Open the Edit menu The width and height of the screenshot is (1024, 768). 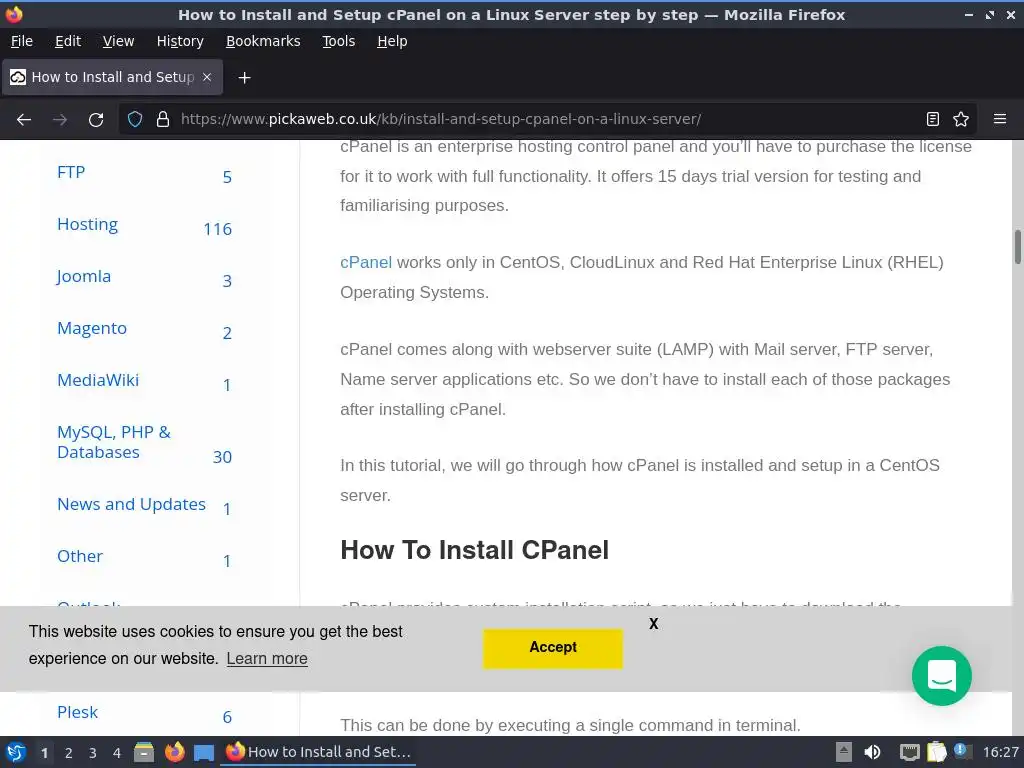[x=68, y=41]
